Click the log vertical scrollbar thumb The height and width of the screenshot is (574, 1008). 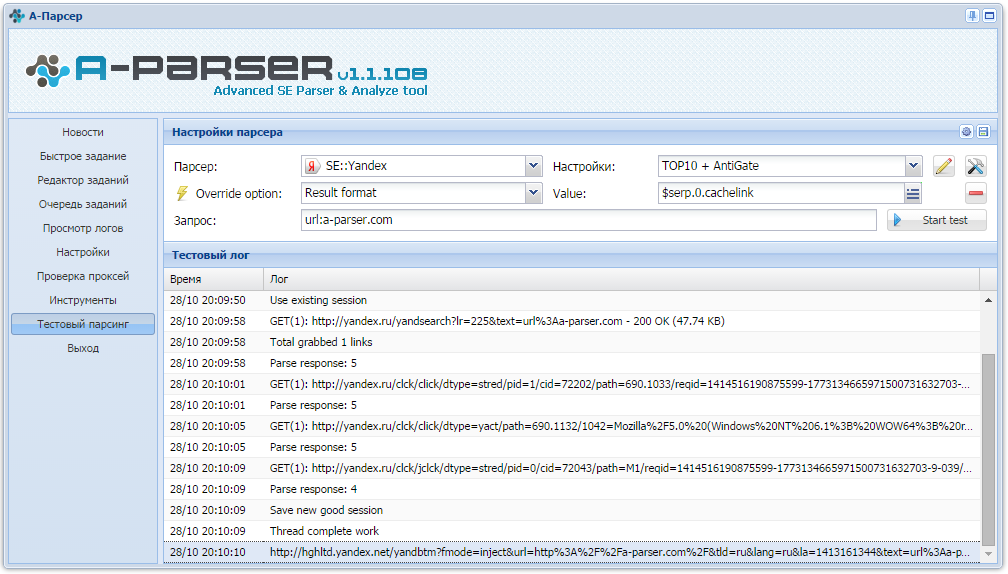click(x=988, y=448)
